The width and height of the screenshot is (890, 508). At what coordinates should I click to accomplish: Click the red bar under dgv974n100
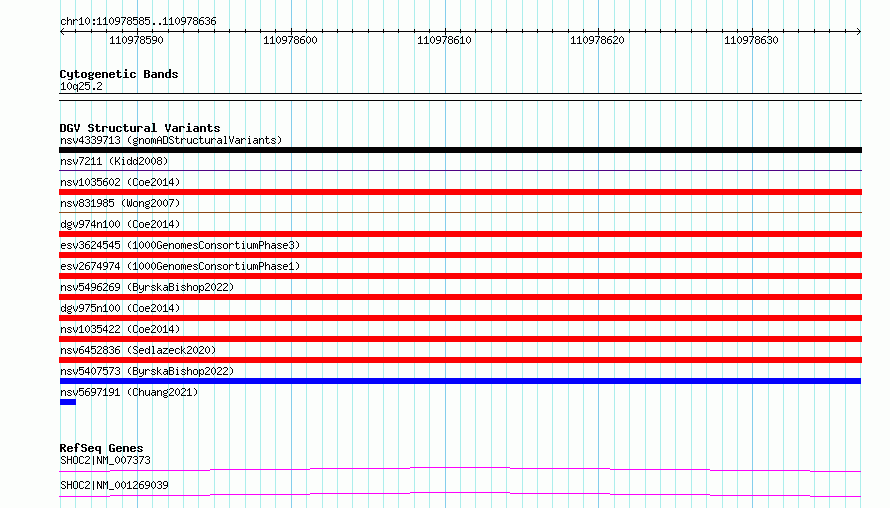pos(460,234)
